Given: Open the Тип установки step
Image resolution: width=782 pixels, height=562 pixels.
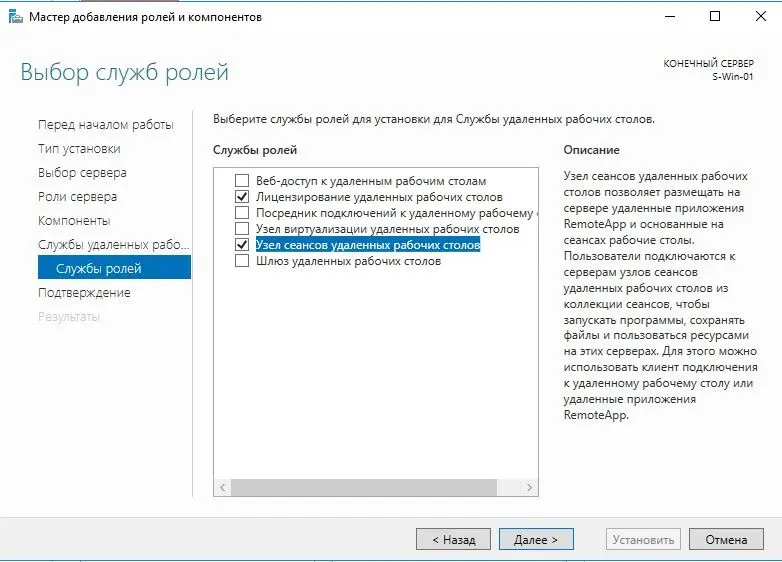Looking at the screenshot, I should [x=79, y=149].
